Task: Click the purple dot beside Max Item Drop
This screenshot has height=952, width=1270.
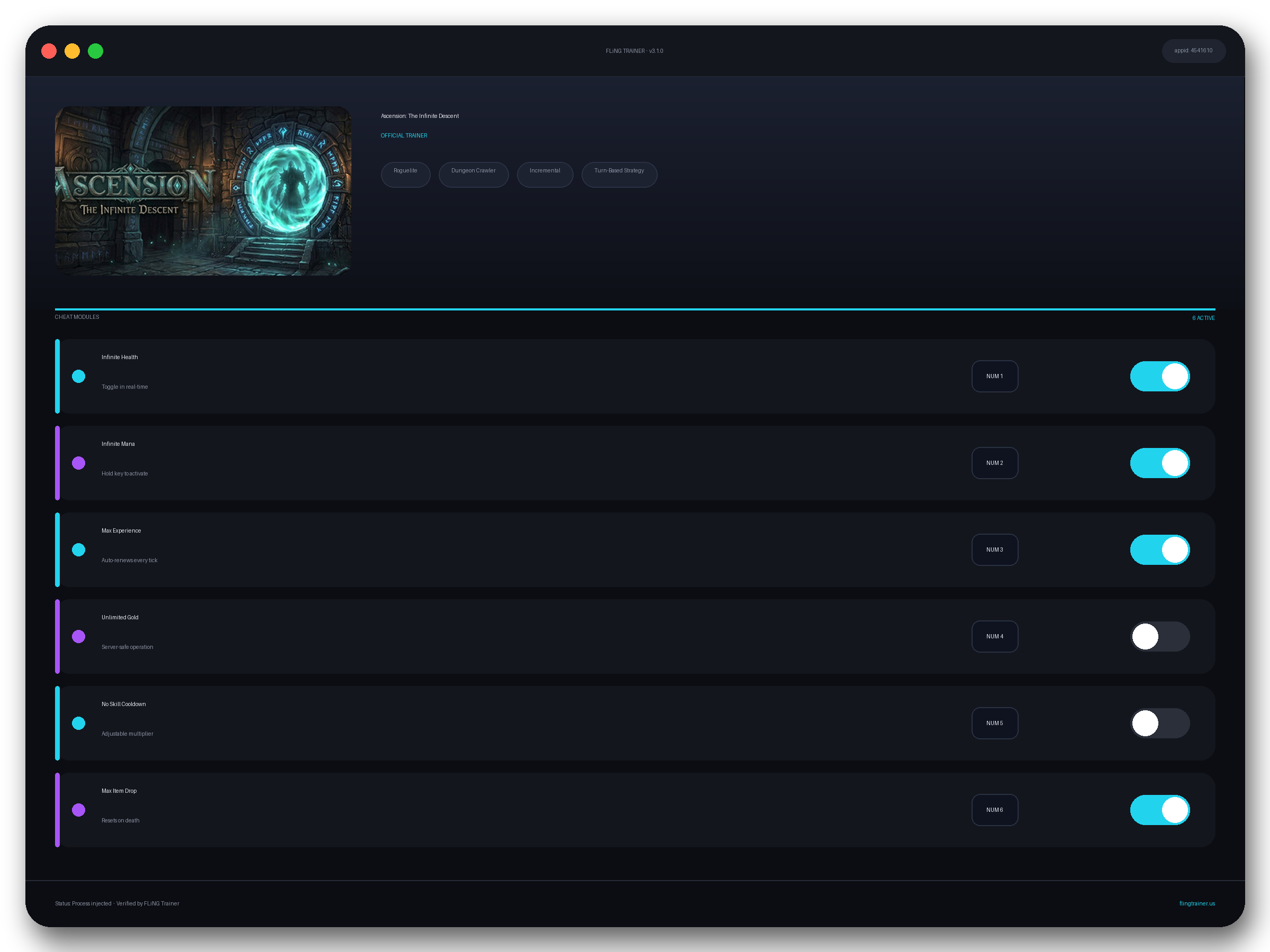Action: [x=79, y=810]
